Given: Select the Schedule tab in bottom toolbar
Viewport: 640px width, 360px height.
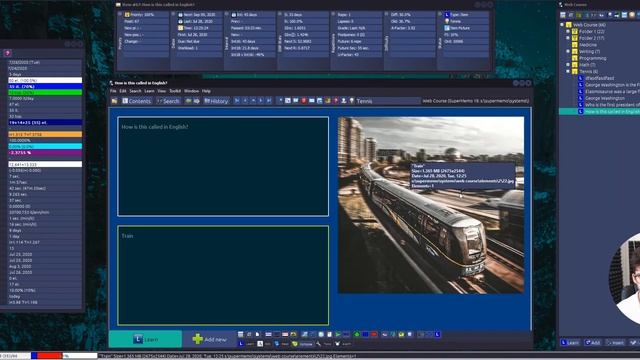Looking at the screenshot, I should pyautogui.click(x=301, y=344).
